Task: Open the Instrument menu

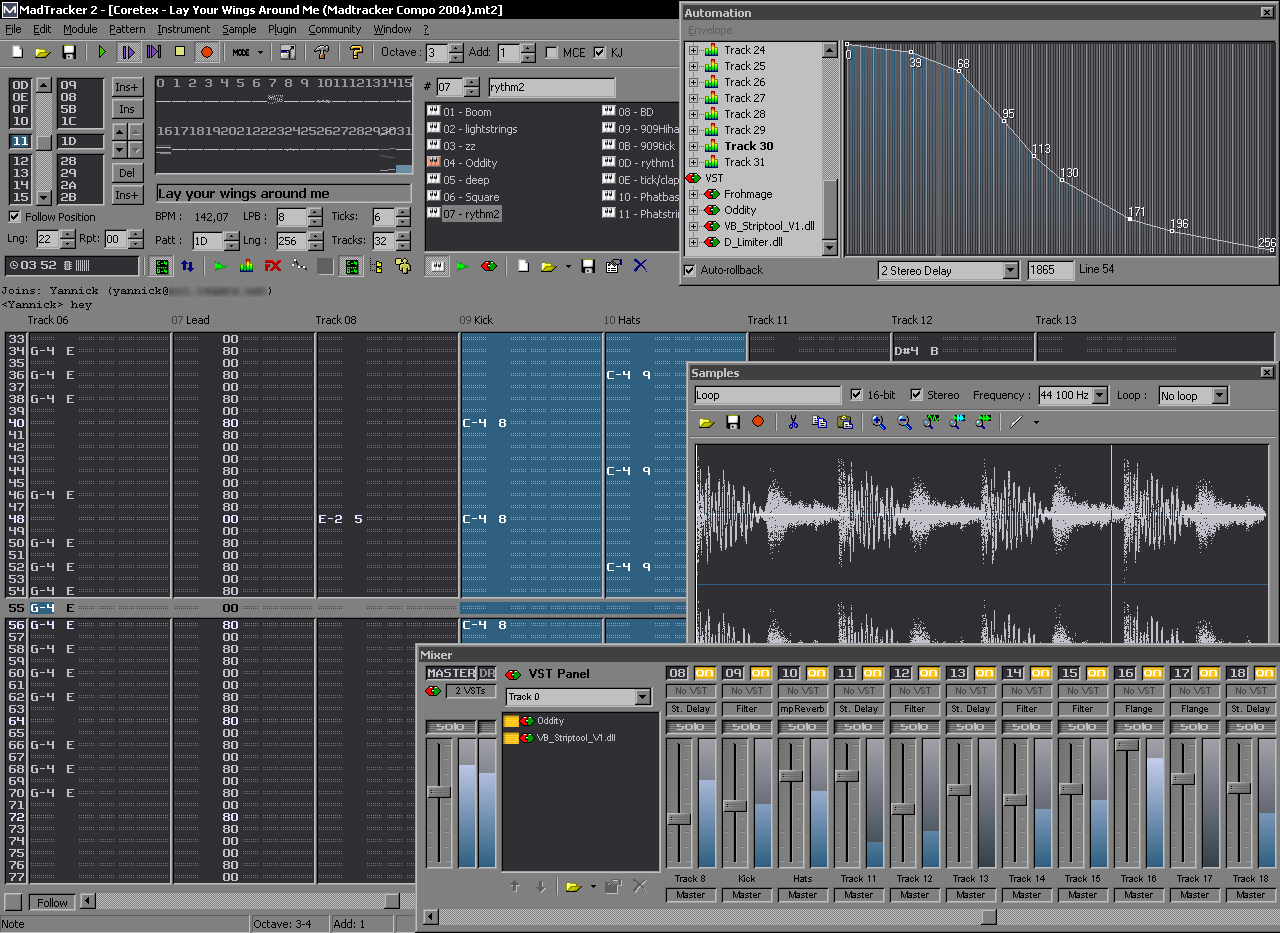Action: click(x=184, y=29)
